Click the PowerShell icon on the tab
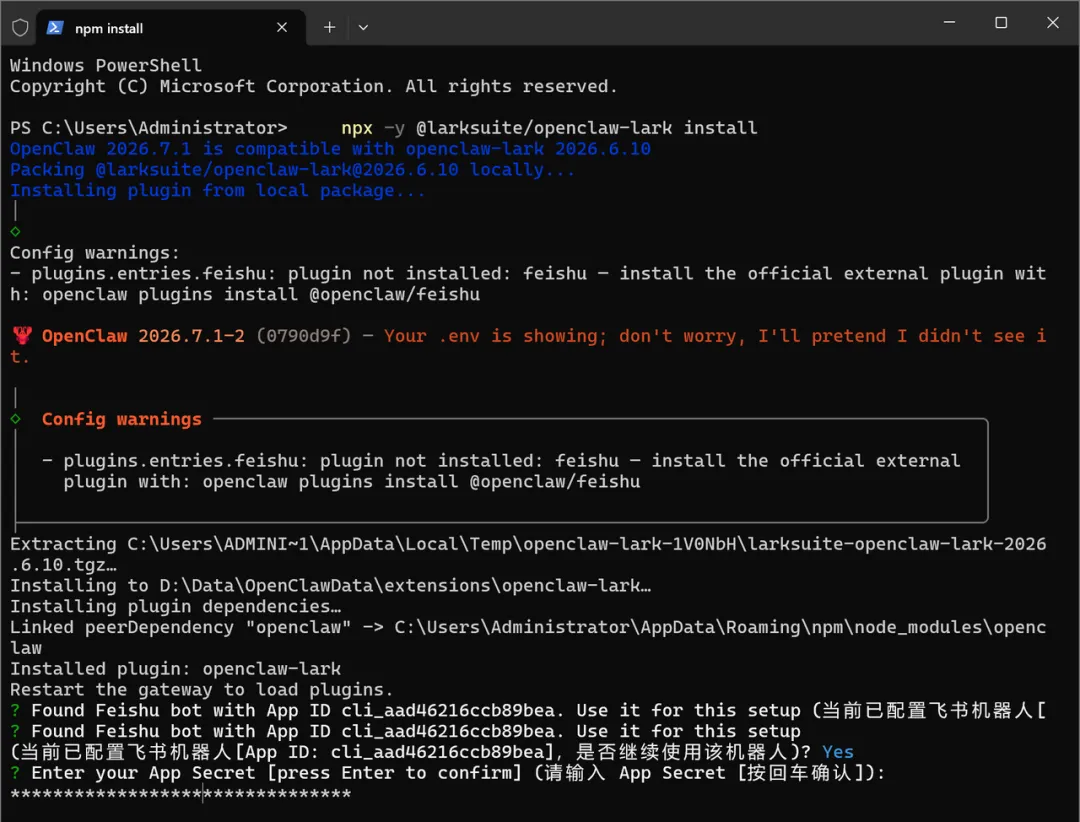The width and height of the screenshot is (1080, 822). [55, 28]
